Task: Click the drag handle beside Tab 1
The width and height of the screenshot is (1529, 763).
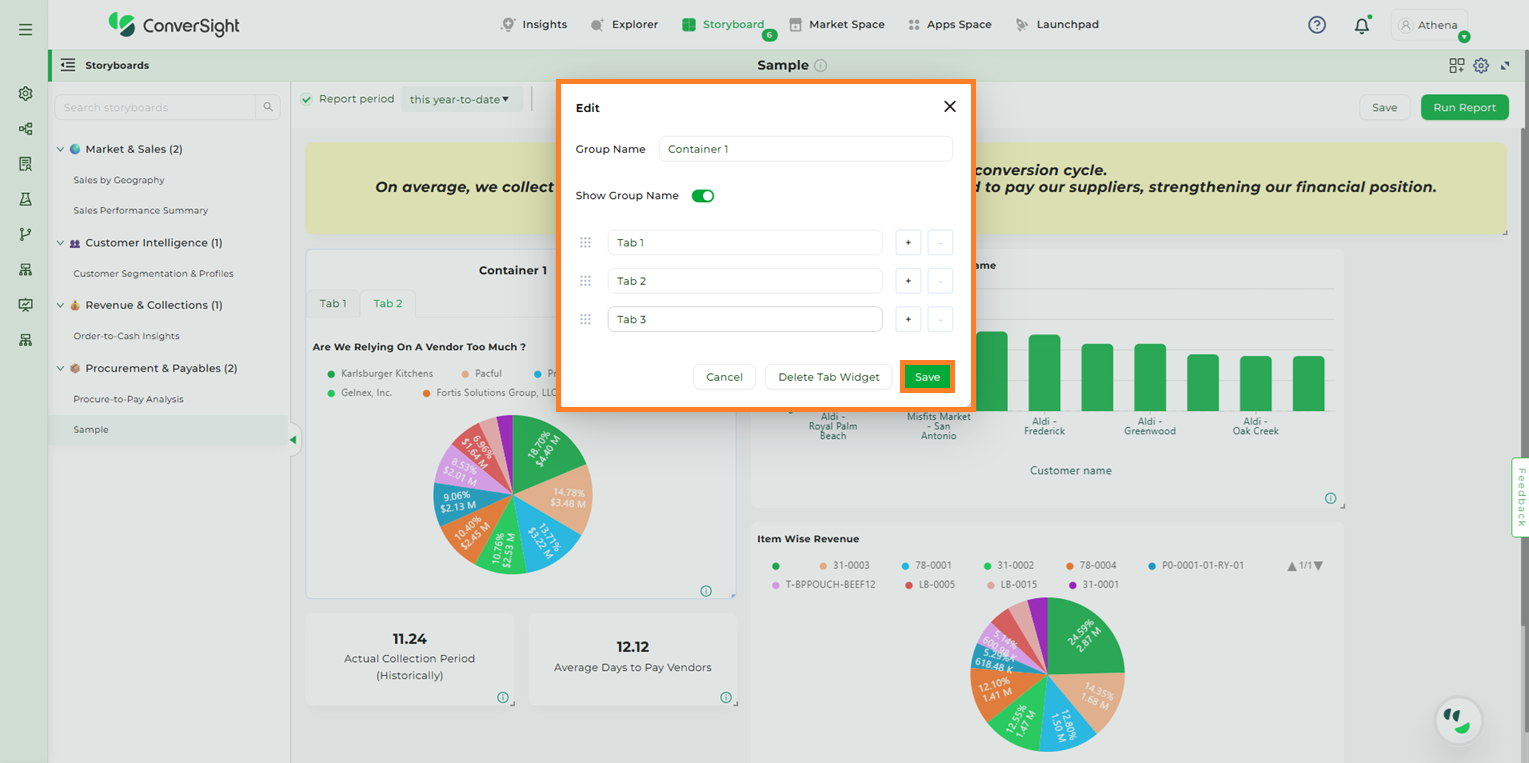Action: (586, 243)
